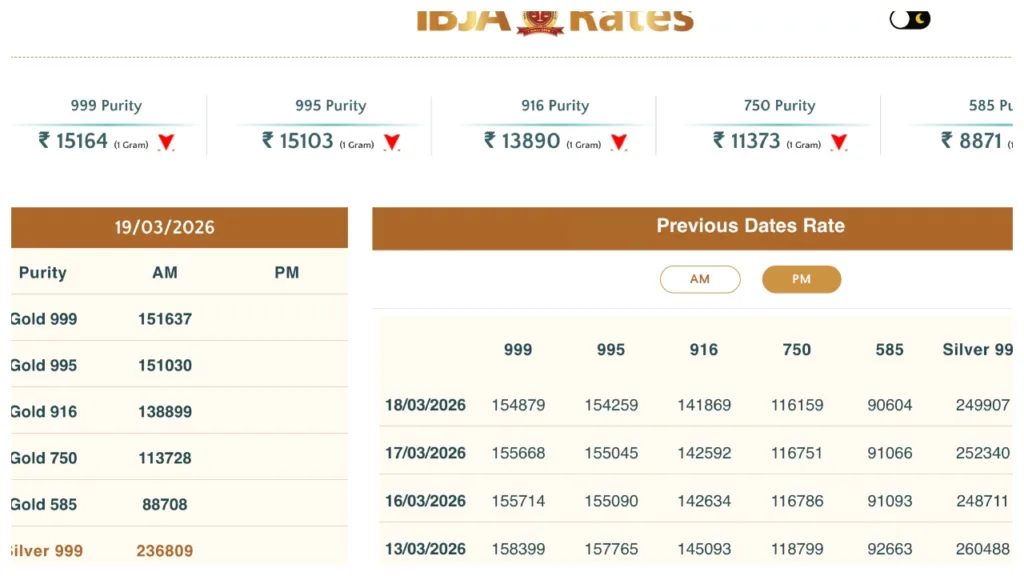Viewport: 1024px width, 576px height.
Task: Click the 999 Purity rate ₹ 15164
Action: [x=82, y=141]
